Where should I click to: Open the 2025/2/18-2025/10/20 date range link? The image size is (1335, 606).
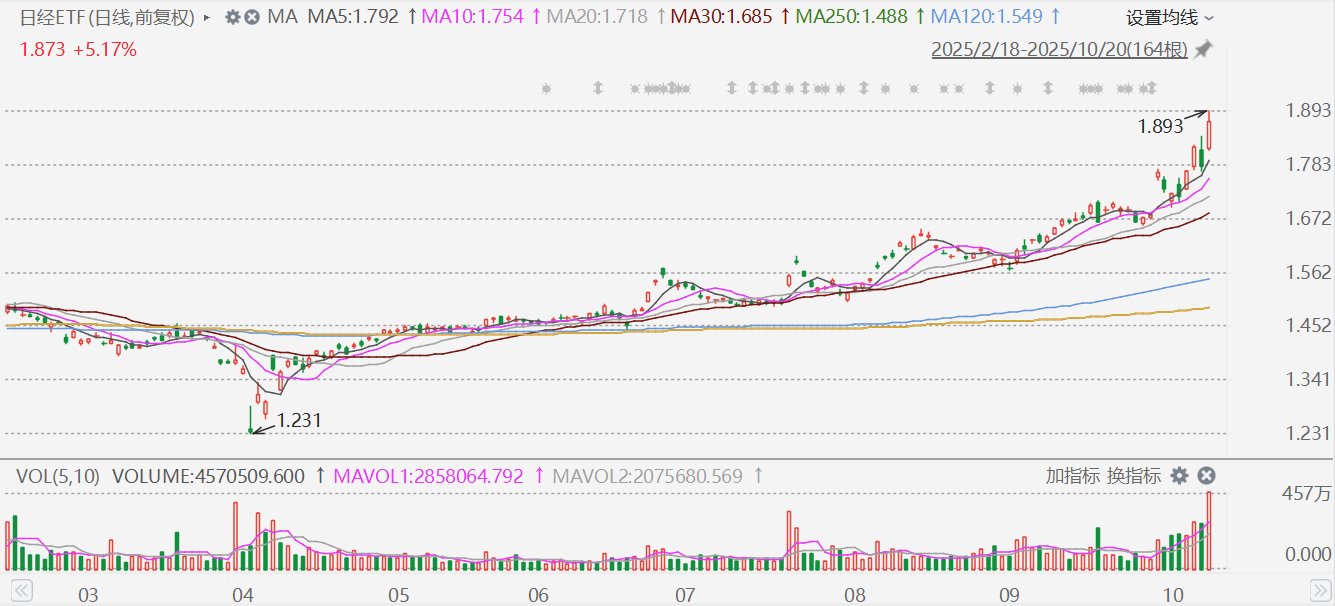coord(1059,49)
